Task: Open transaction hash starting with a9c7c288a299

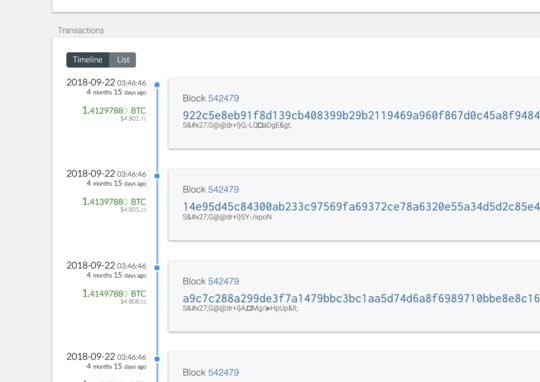Action: (x=361, y=298)
